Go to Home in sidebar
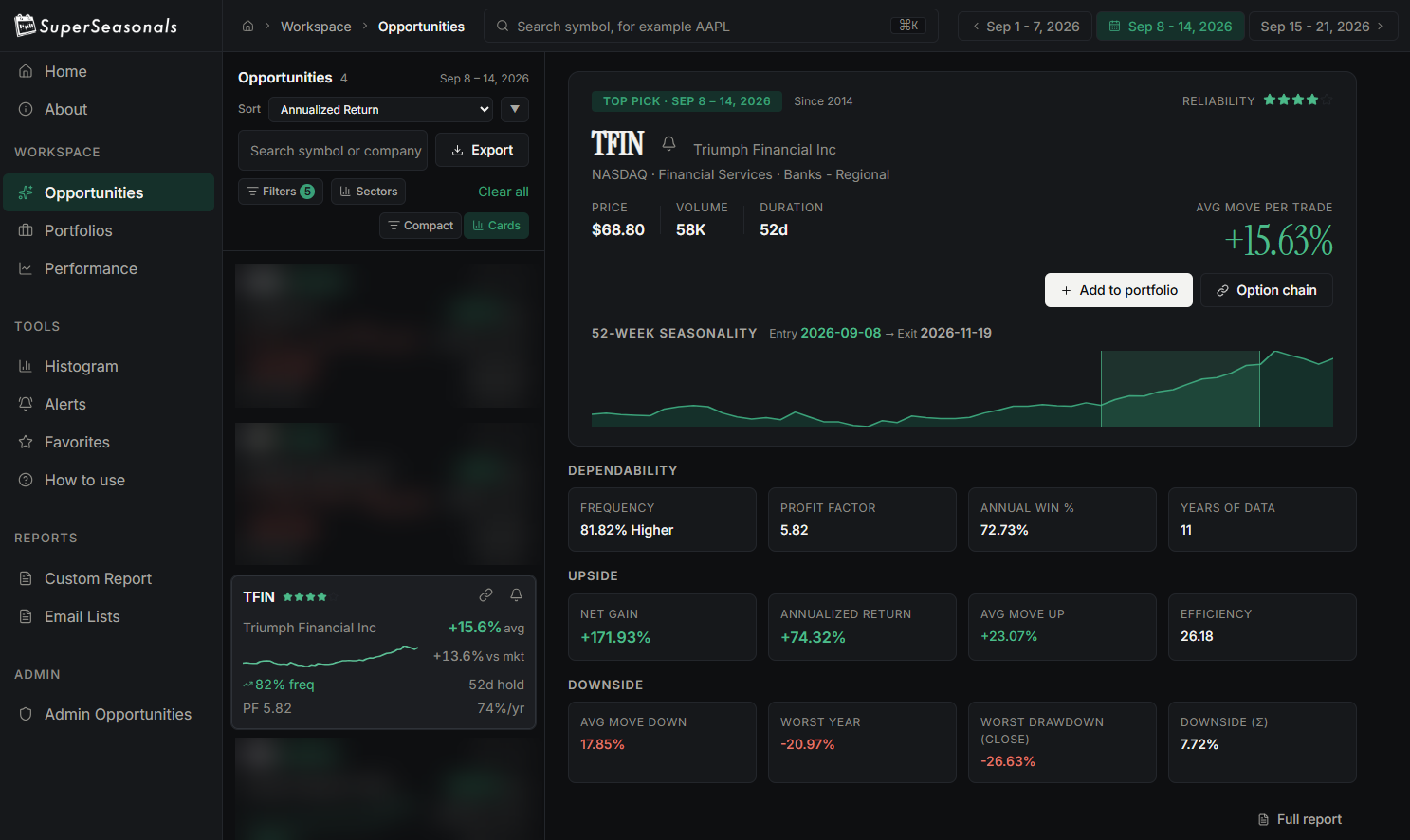The image size is (1410, 840). pyautogui.click(x=107, y=71)
